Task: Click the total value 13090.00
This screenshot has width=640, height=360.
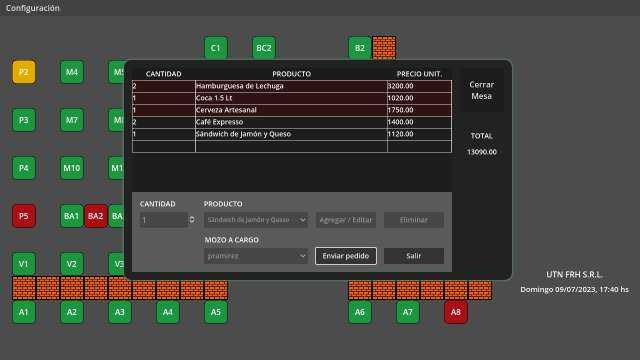Action: coord(482,152)
